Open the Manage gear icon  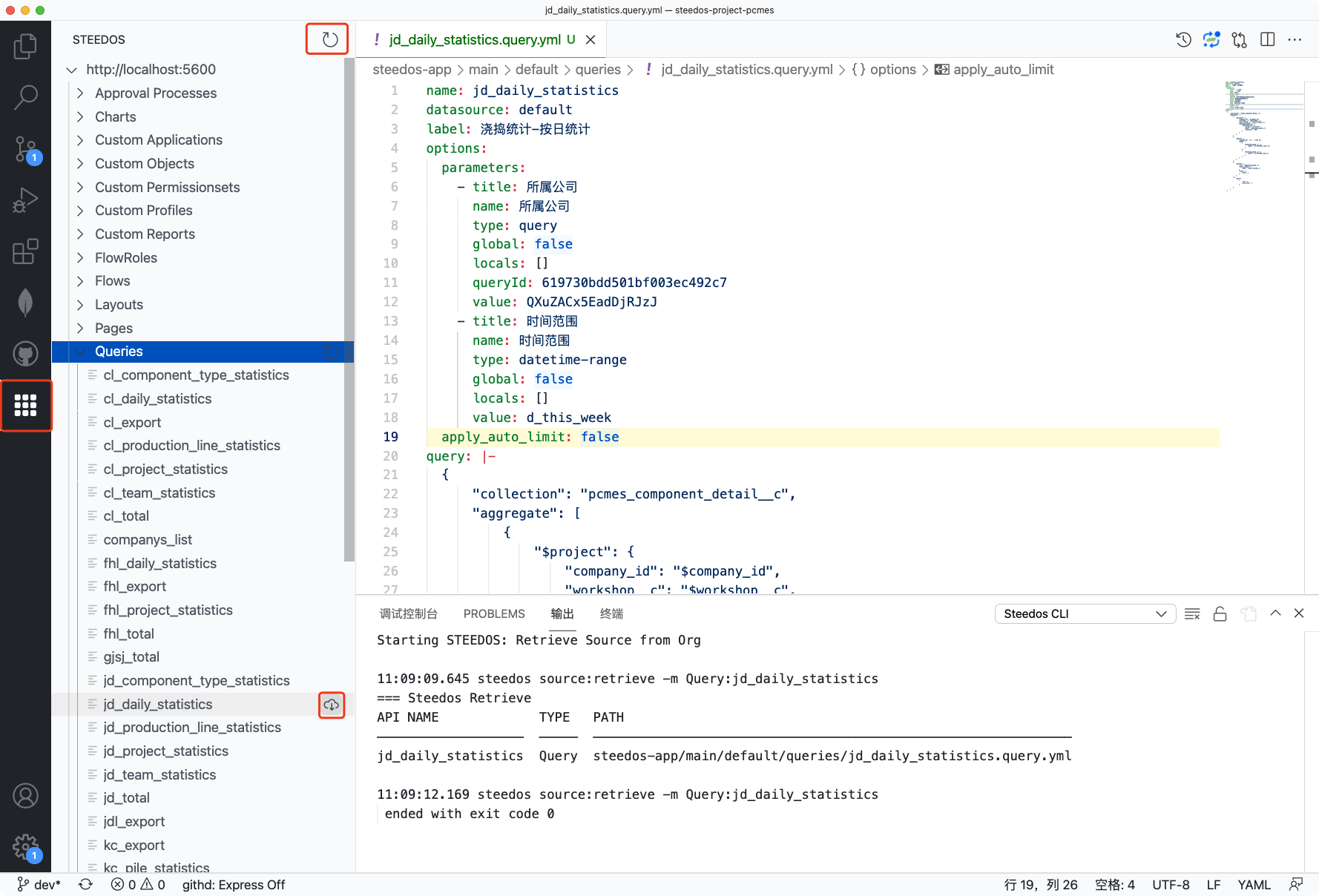25,846
